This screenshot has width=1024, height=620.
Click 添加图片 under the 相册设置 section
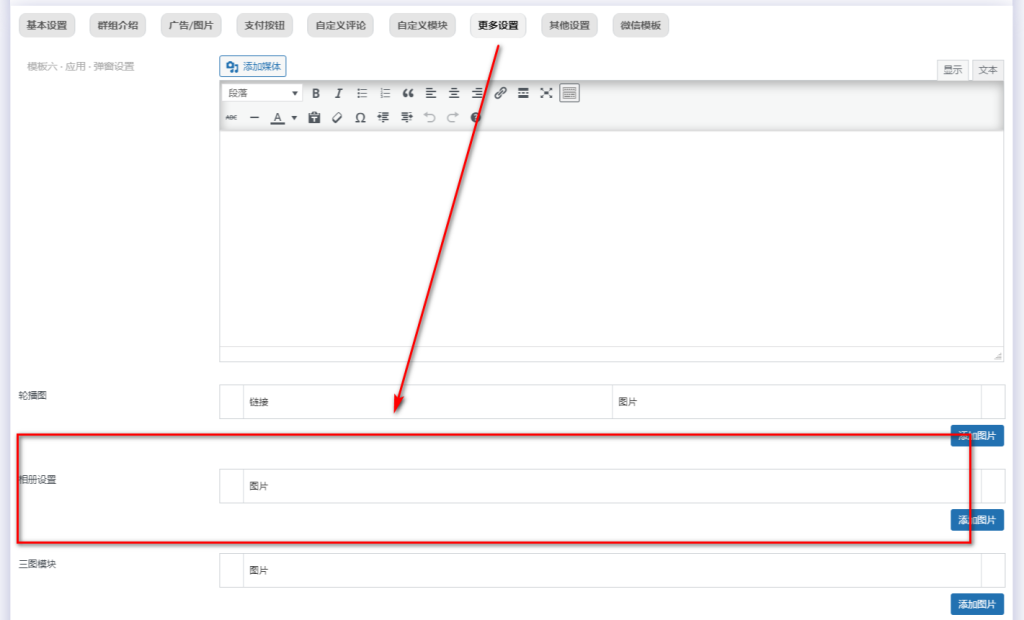click(x=976, y=520)
